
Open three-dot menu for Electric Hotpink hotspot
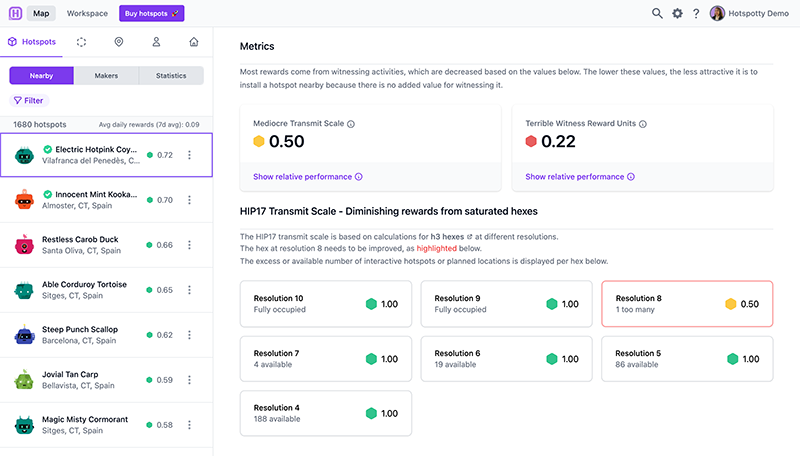189,155
